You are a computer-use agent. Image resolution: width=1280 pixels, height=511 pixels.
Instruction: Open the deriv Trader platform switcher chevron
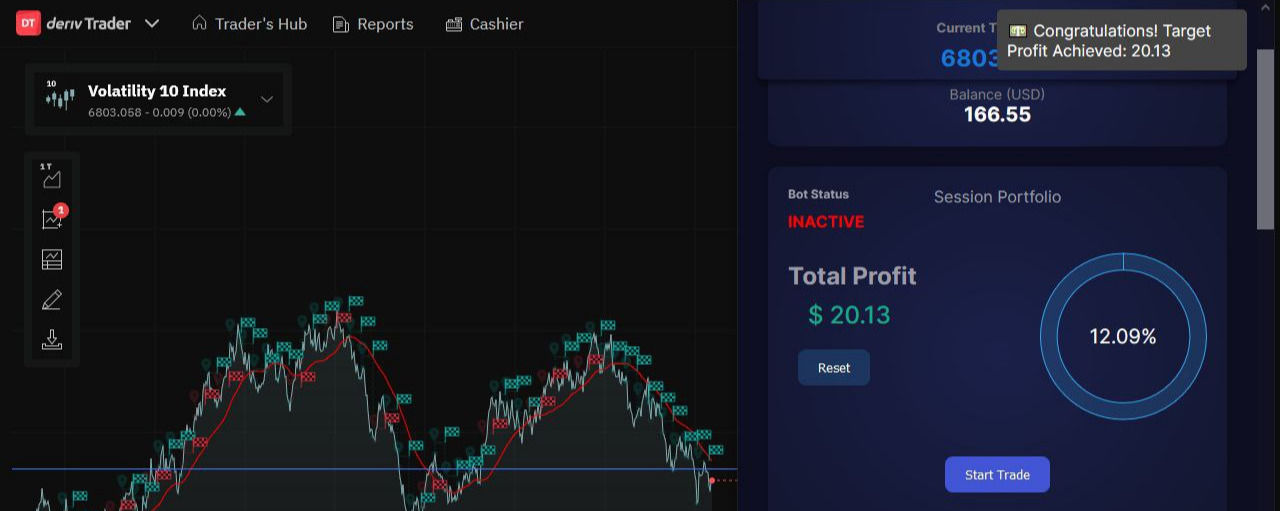pyautogui.click(x=152, y=23)
